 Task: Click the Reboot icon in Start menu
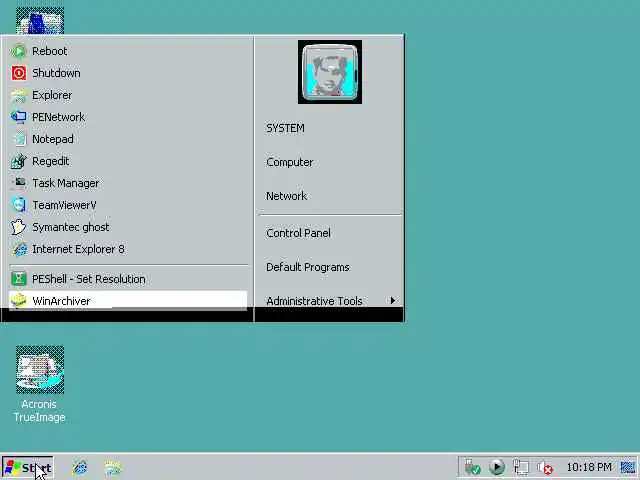tap(18, 51)
